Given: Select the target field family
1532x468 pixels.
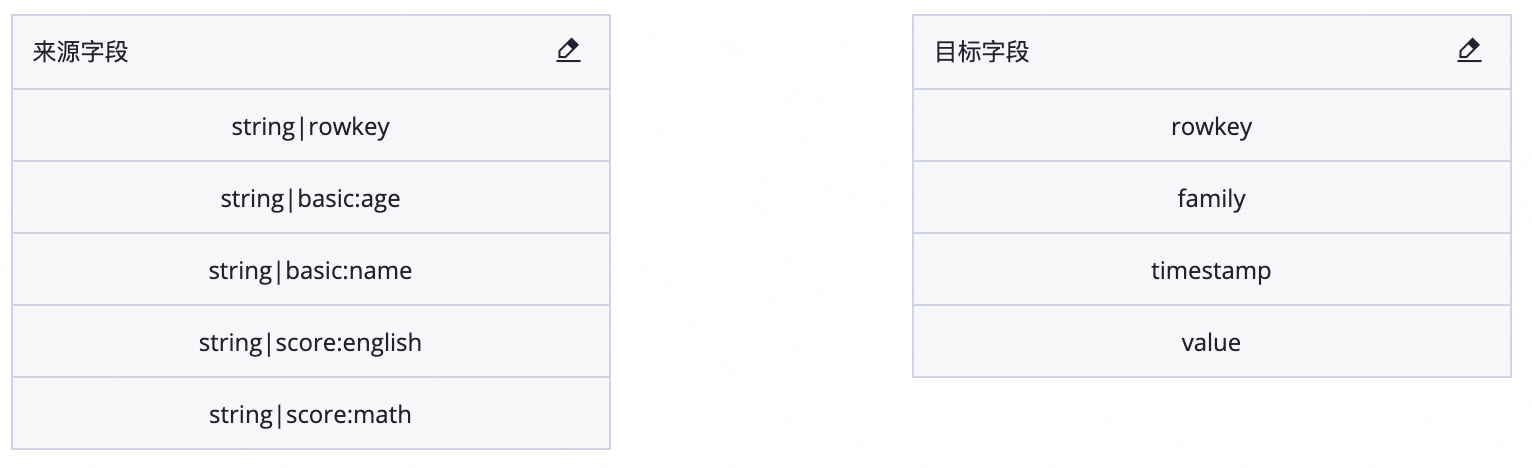Looking at the screenshot, I should 1211,199.
